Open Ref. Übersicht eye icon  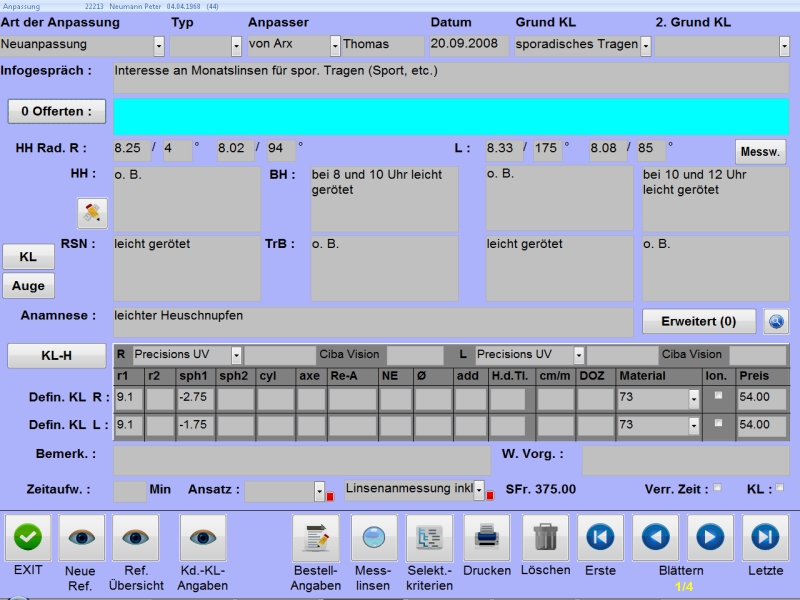click(x=136, y=537)
